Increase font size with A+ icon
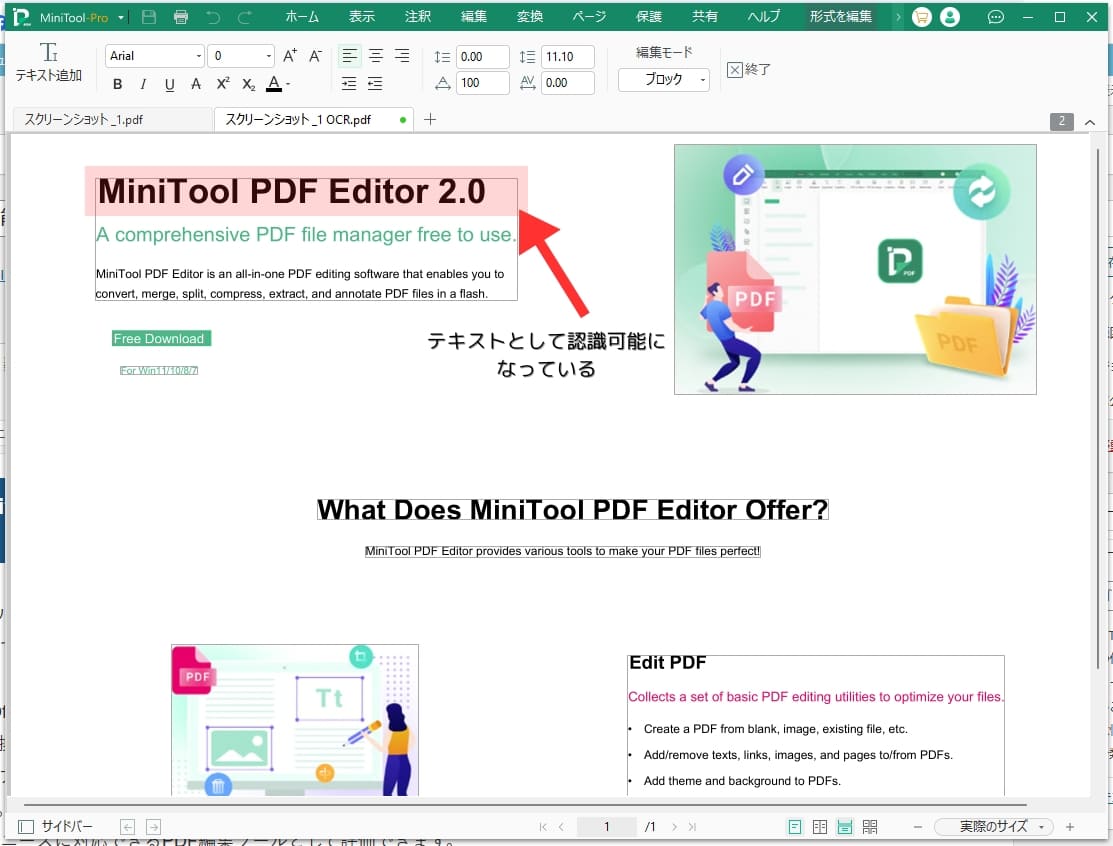Image resolution: width=1113 pixels, height=846 pixels. click(290, 56)
